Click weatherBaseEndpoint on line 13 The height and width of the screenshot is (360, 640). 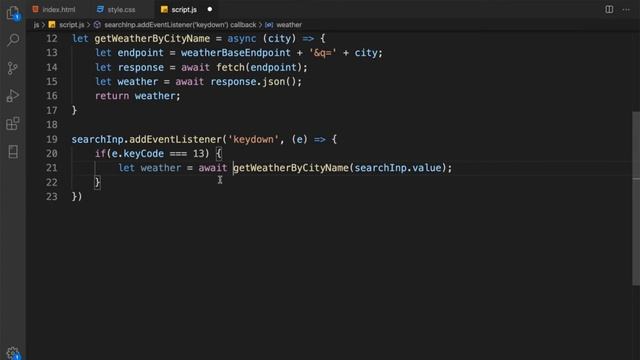click(236, 53)
